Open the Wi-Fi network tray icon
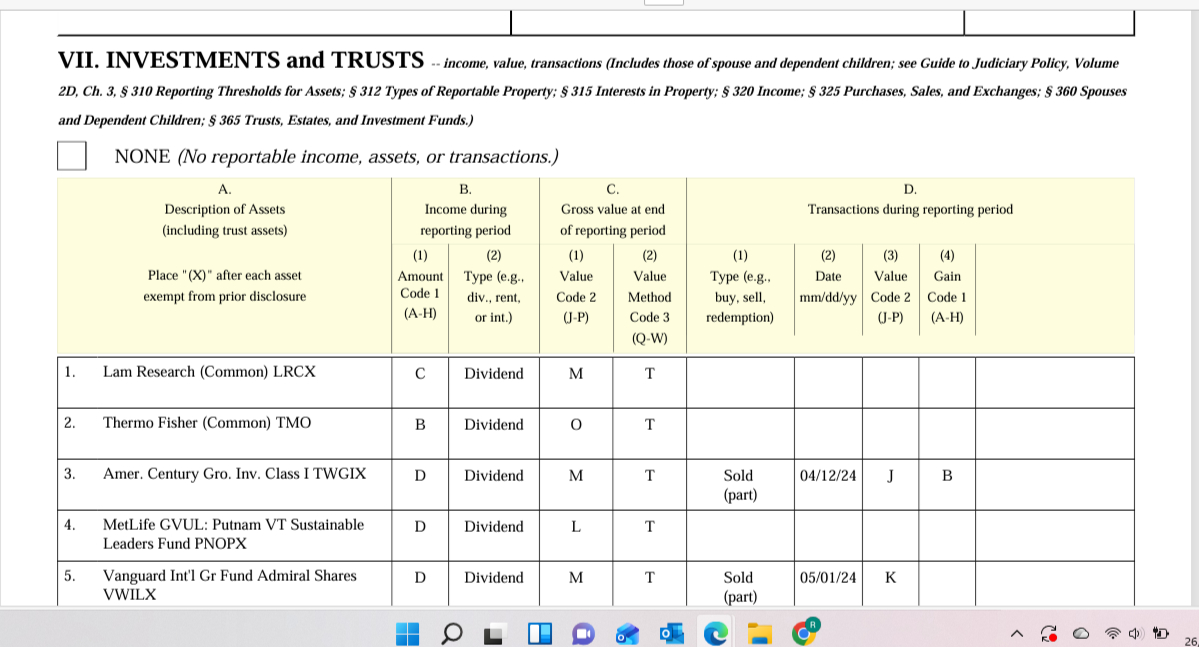 click(1113, 634)
